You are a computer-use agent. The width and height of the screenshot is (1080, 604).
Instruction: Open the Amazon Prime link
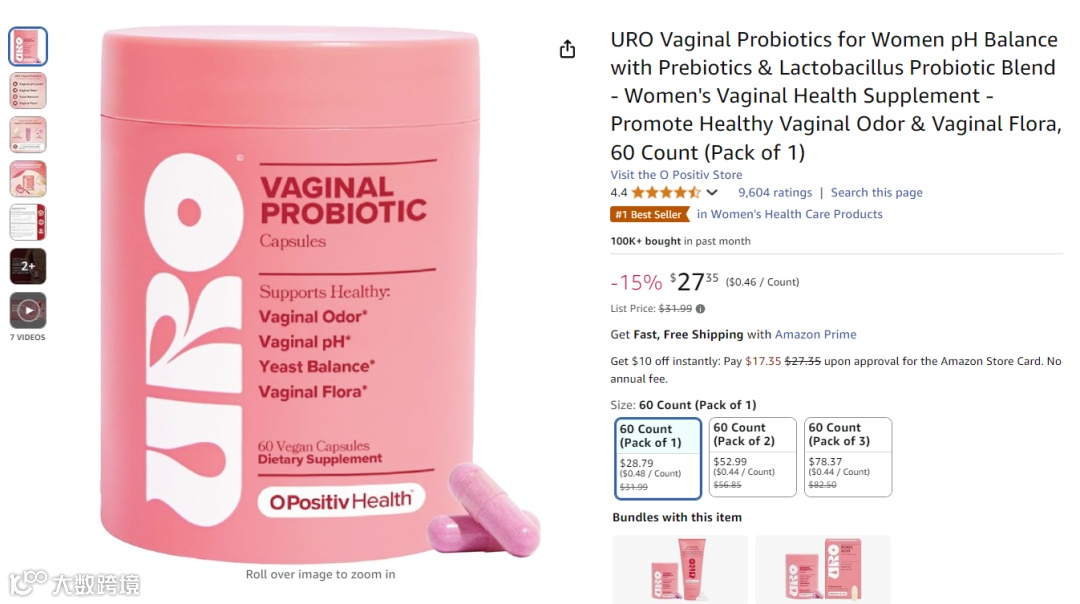816,335
